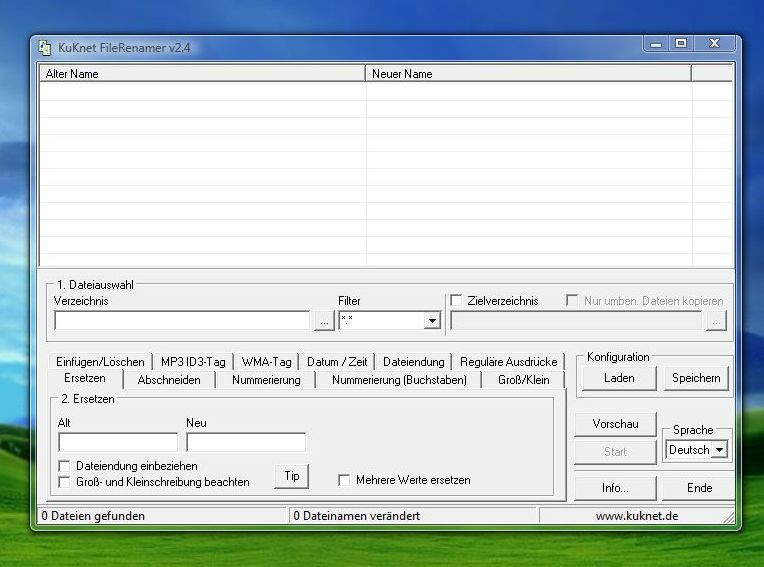Click the www.kuknet.de status bar link
Image resolution: width=764 pixels, height=567 pixels.
(636, 516)
